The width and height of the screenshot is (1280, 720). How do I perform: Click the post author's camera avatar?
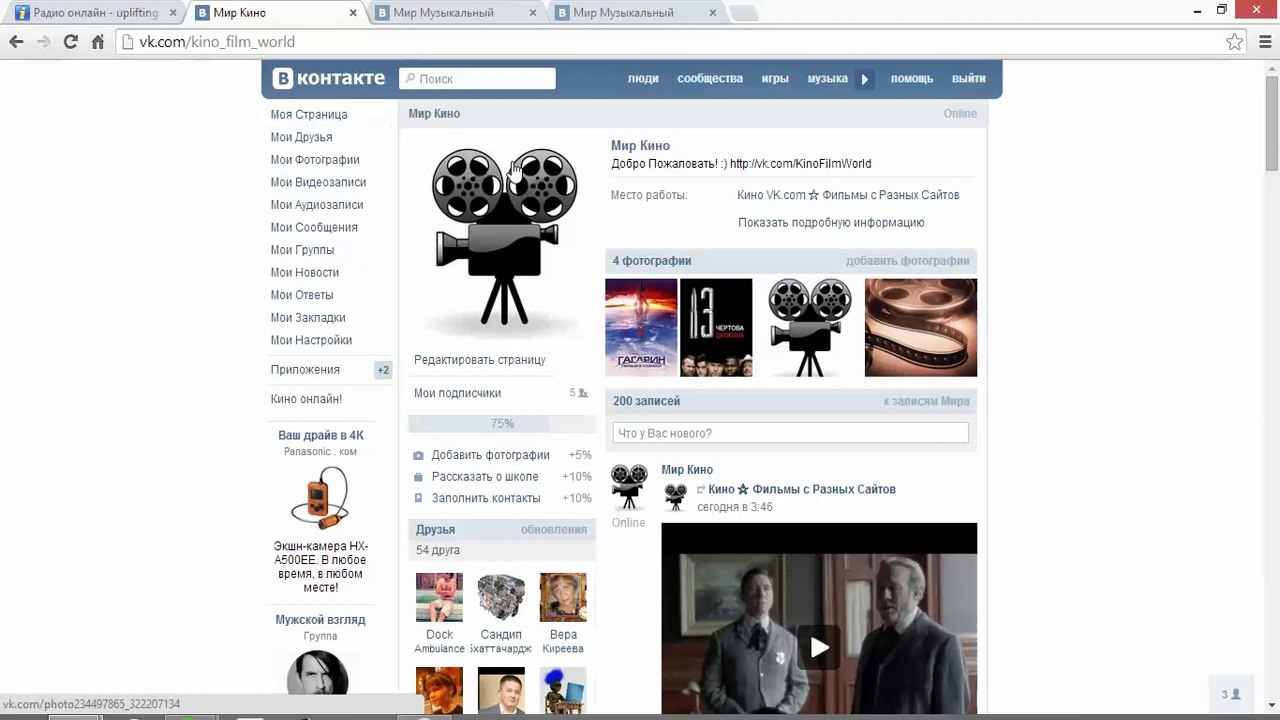pyautogui.click(x=629, y=487)
